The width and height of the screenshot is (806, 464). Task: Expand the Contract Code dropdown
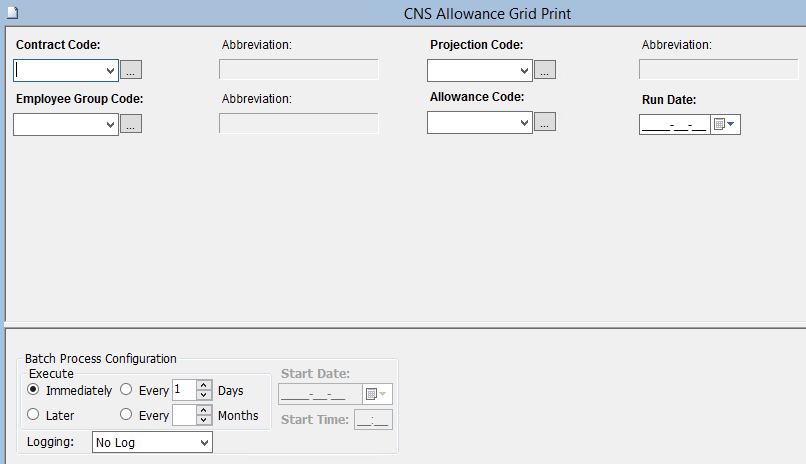[110, 70]
